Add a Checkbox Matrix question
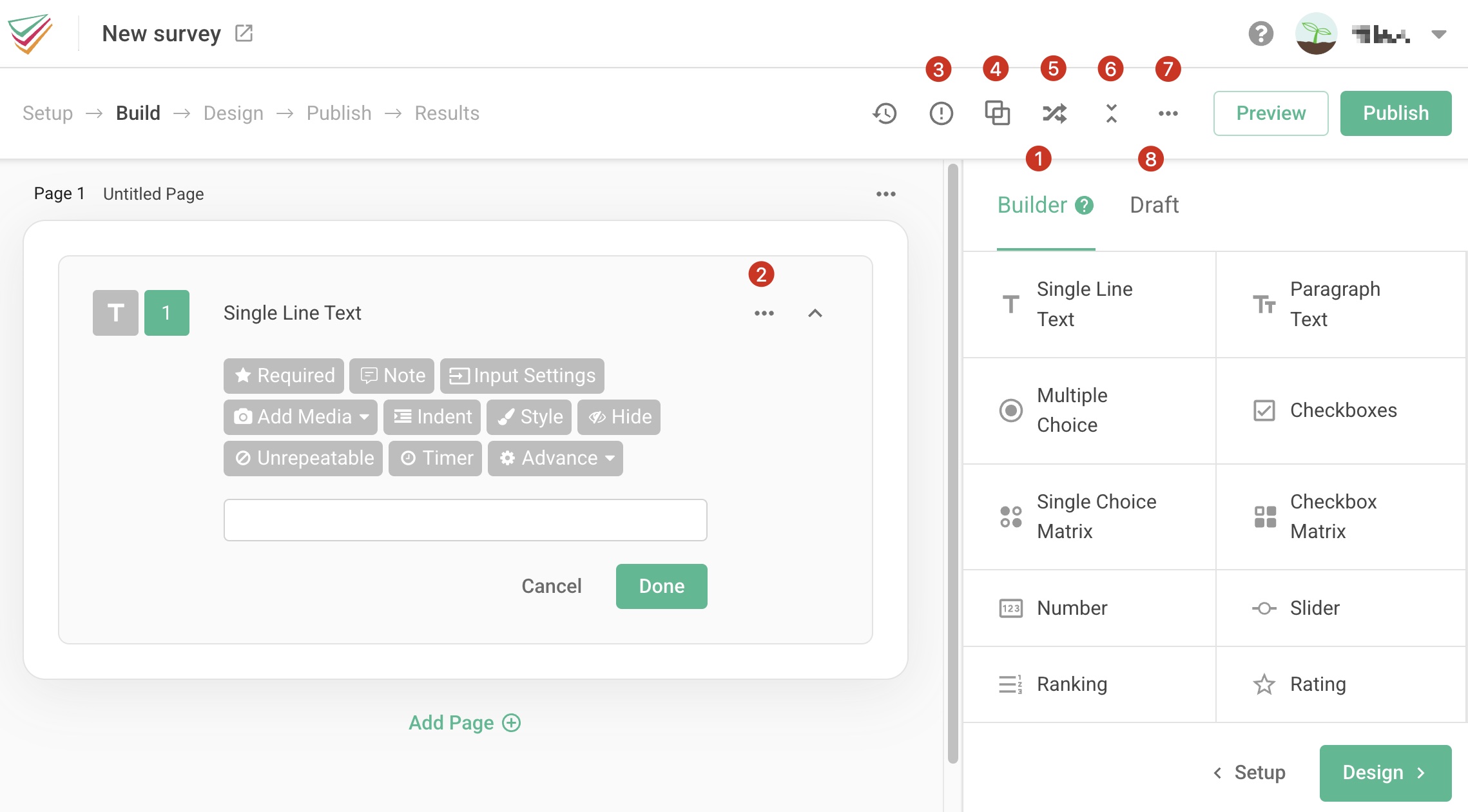Viewport: 1468px width, 812px height. [1333, 516]
